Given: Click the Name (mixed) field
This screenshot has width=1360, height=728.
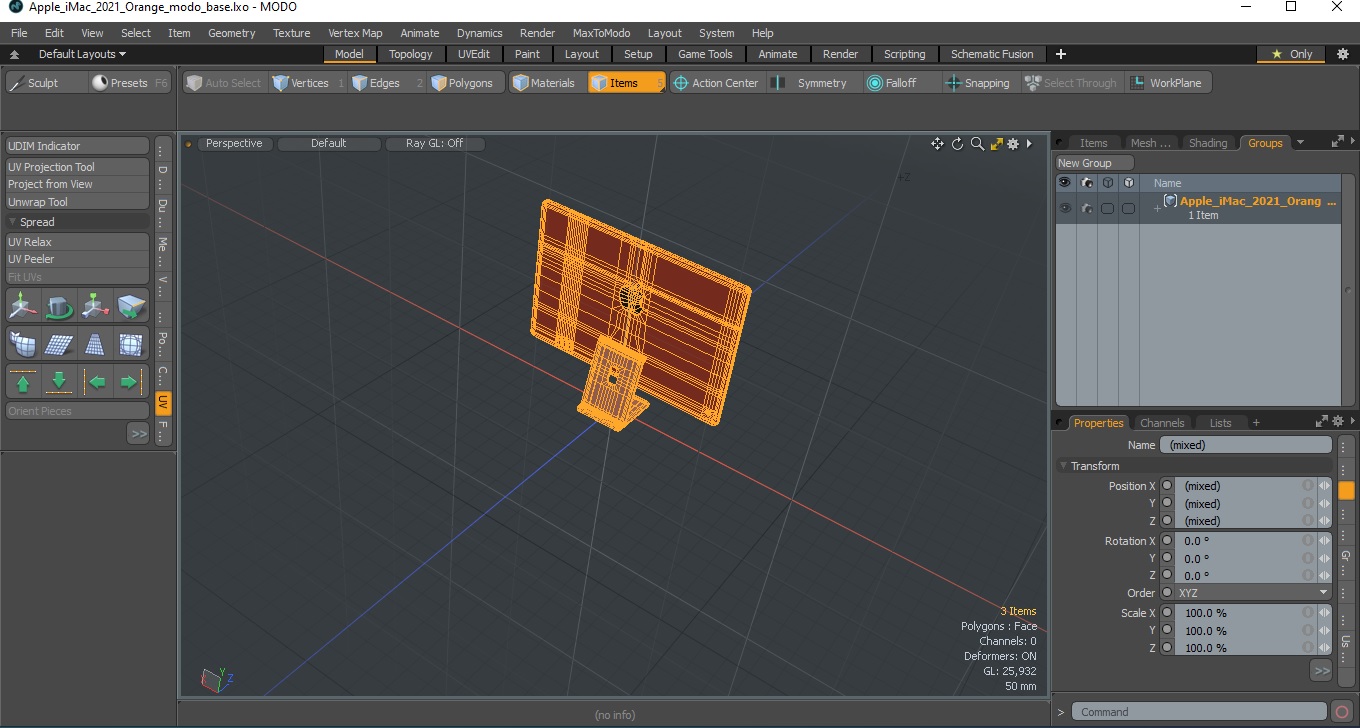Looking at the screenshot, I should (1246, 445).
